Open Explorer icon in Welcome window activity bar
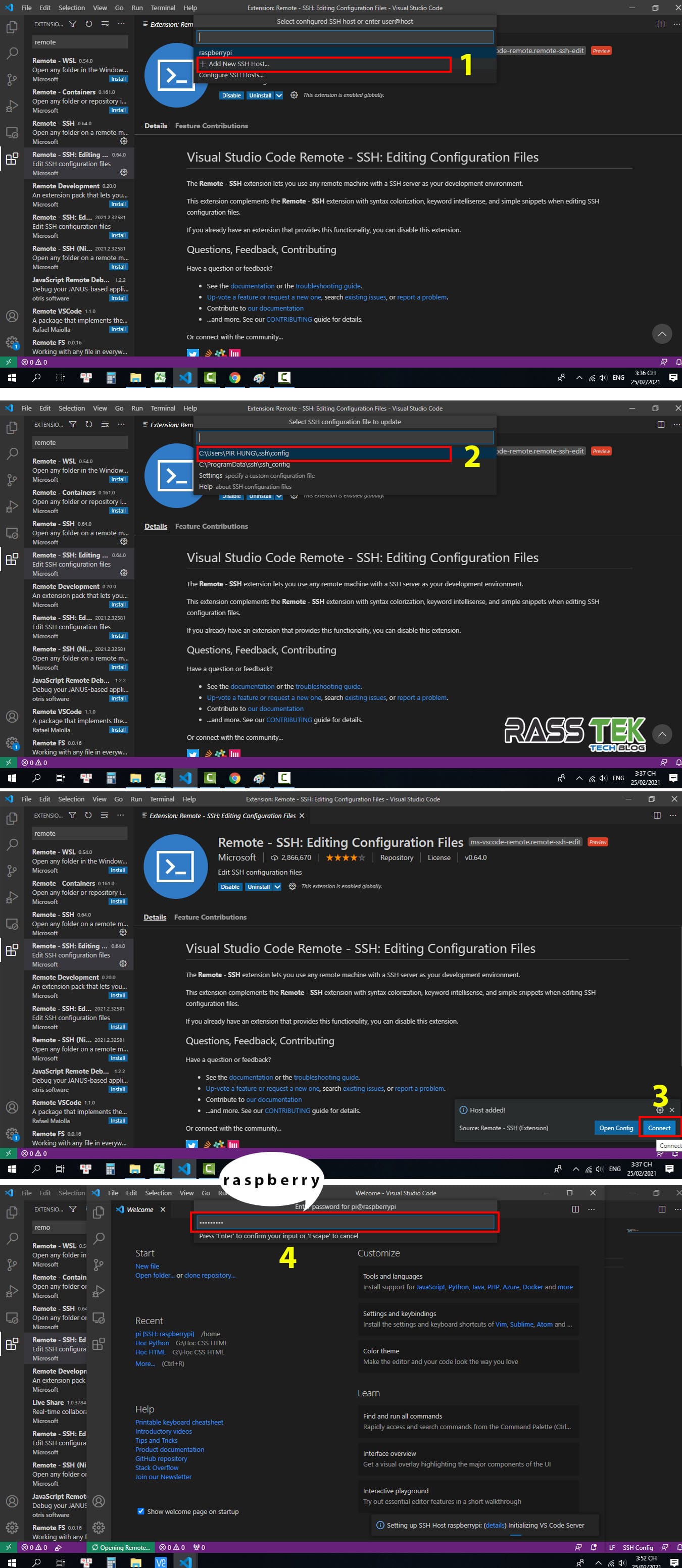The height and width of the screenshot is (1568, 682). pos(99,1212)
